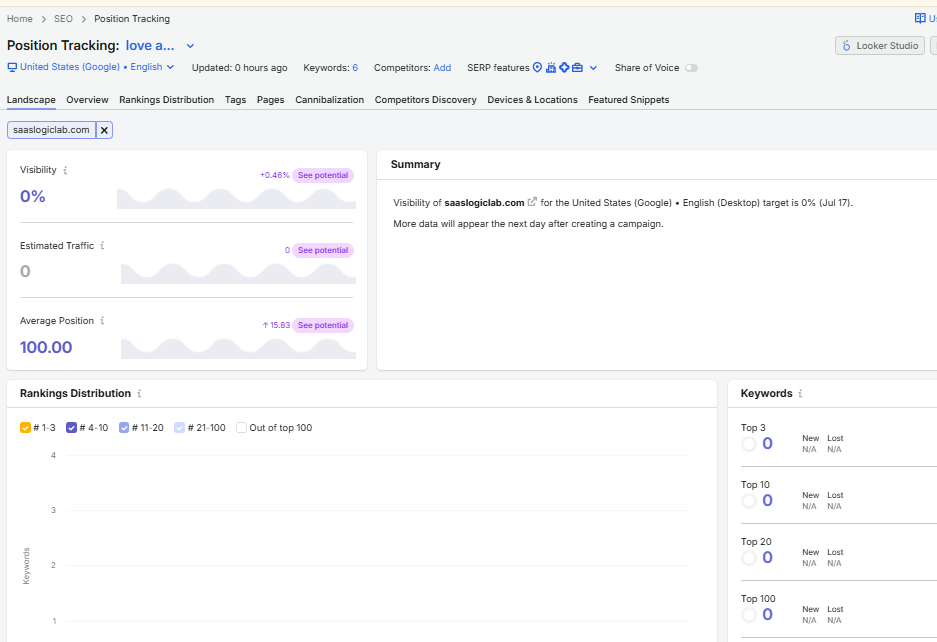Click the saaslogiclab.com filter chip

click(x=51, y=130)
